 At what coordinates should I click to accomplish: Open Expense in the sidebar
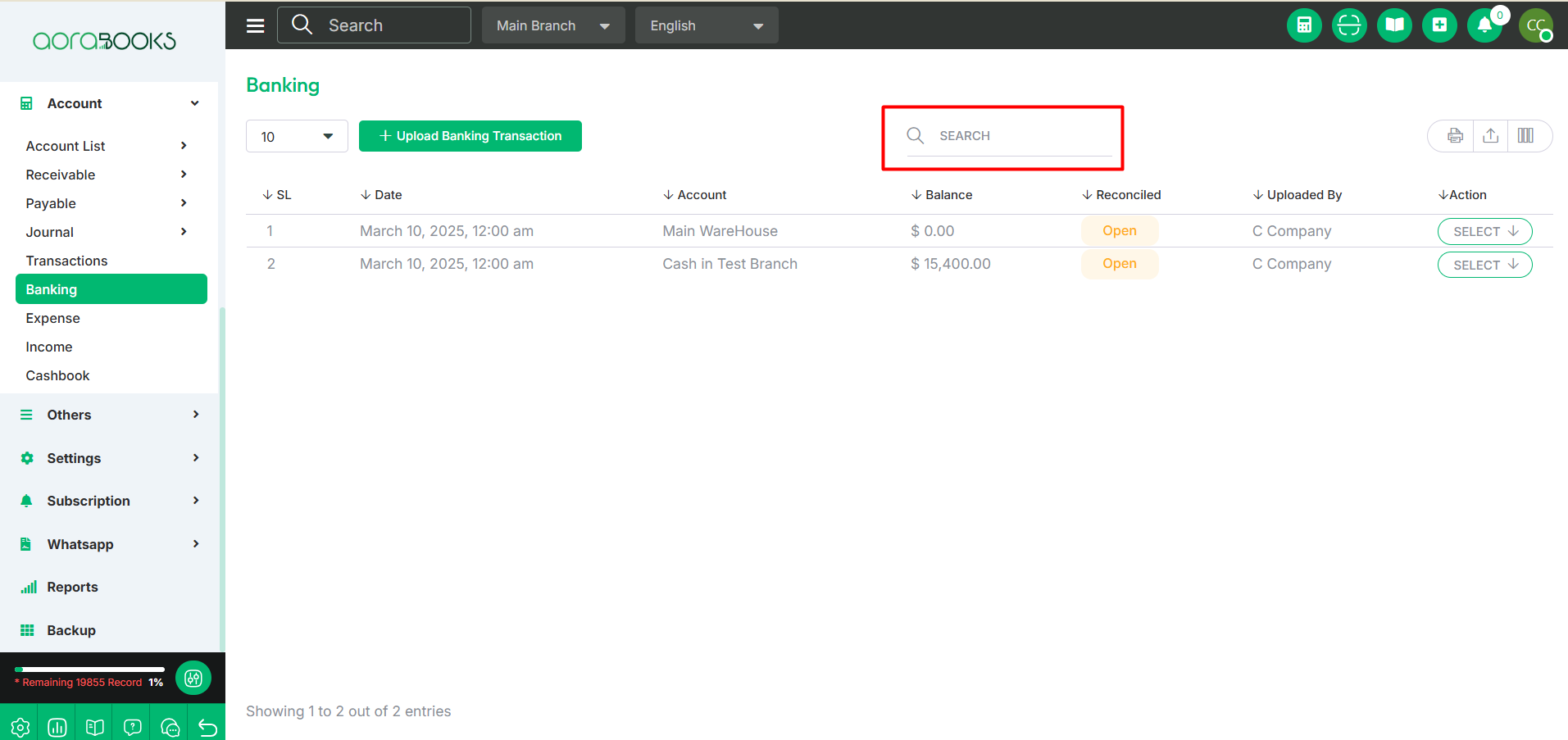(x=52, y=318)
